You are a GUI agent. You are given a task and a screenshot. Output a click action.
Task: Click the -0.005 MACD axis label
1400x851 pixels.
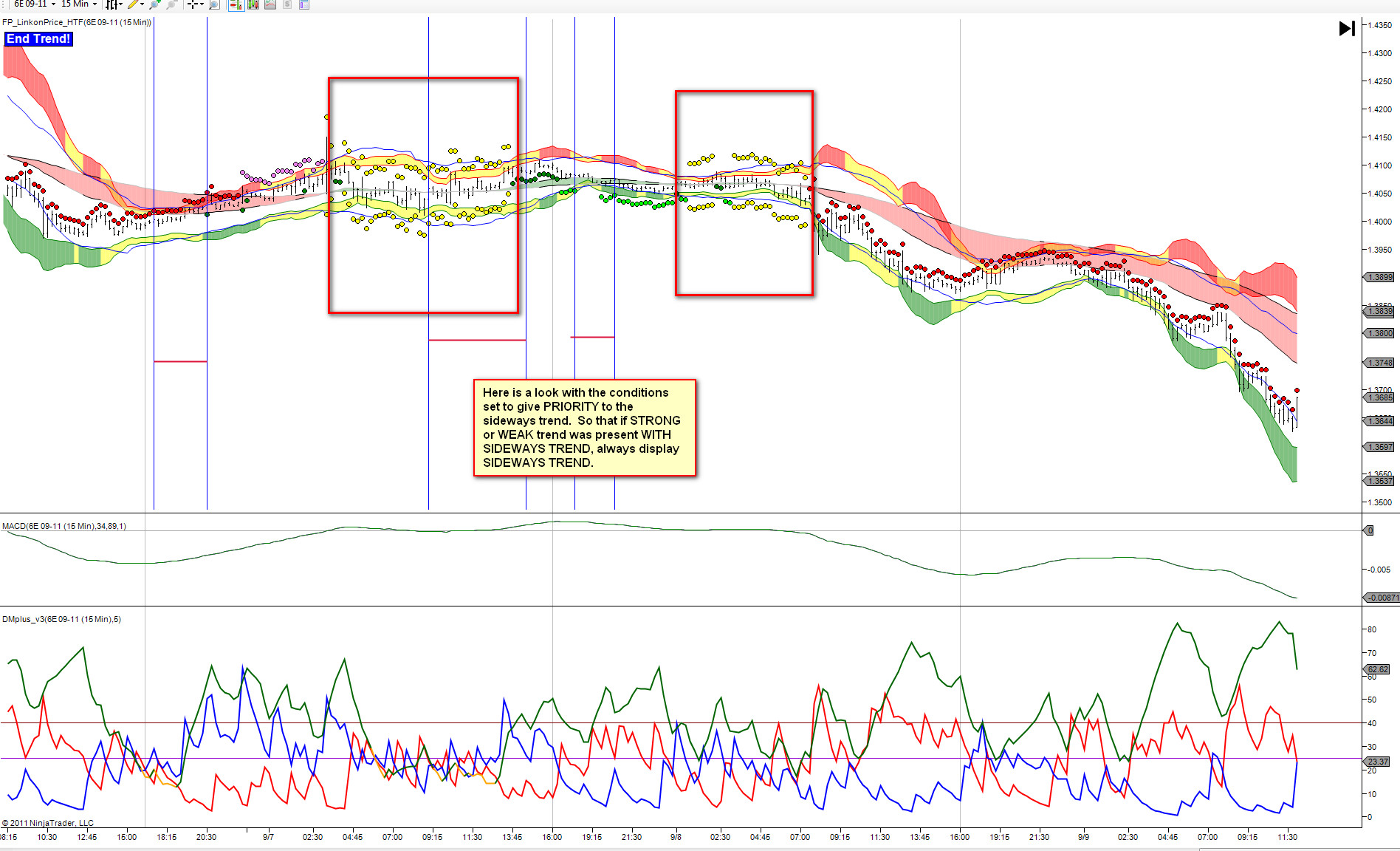tap(1379, 570)
